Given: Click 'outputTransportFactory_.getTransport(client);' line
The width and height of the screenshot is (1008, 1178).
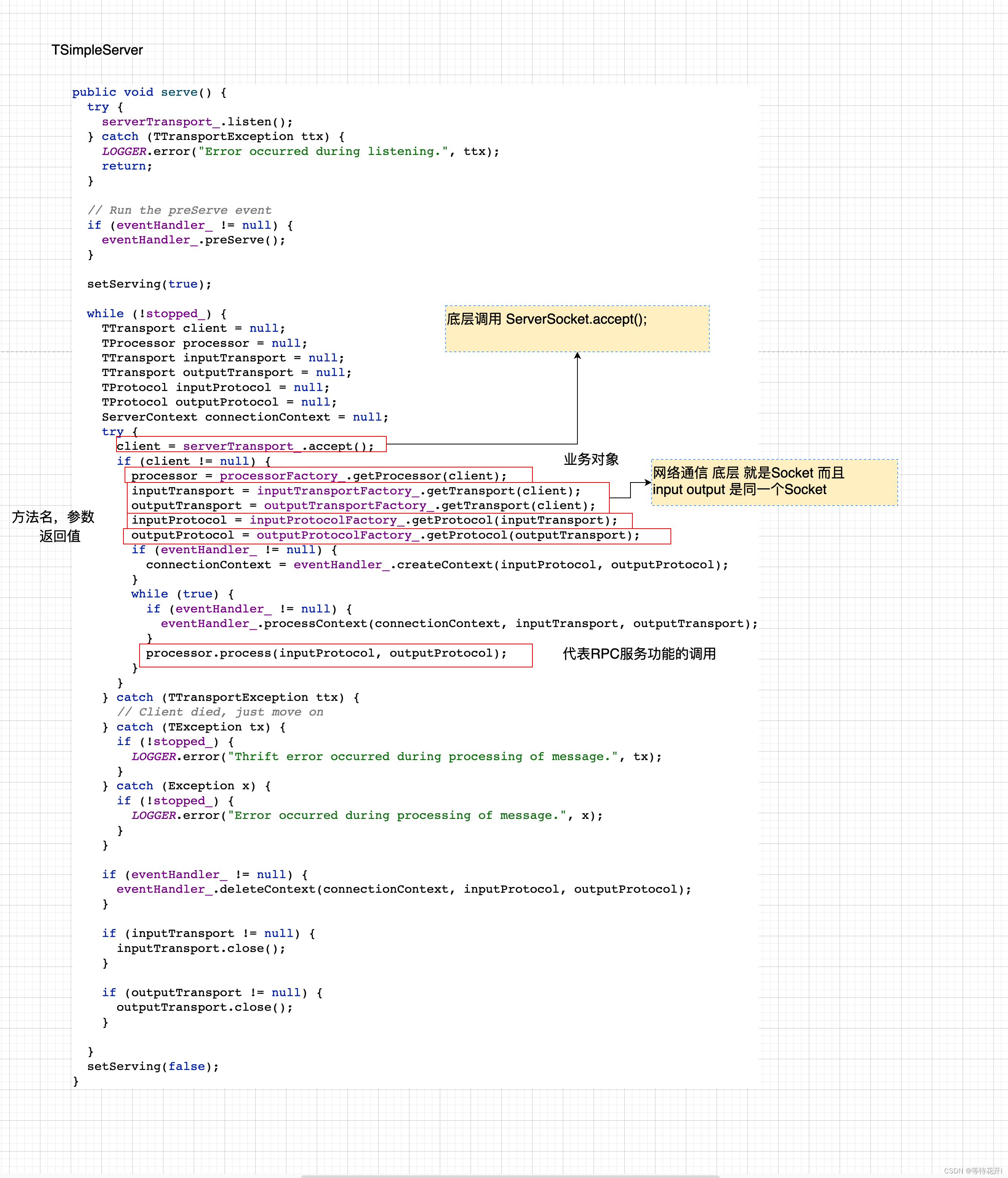Looking at the screenshot, I should pyautogui.click(x=364, y=506).
